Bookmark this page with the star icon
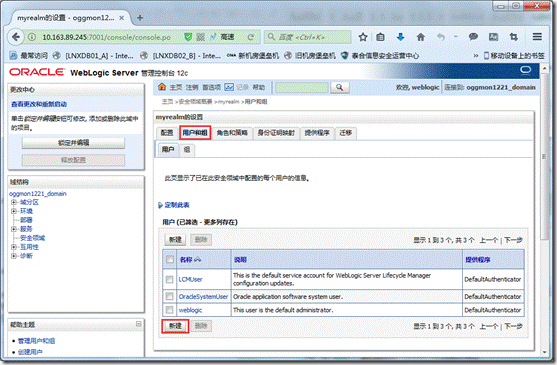This screenshot has height=365, width=557. (x=363, y=37)
